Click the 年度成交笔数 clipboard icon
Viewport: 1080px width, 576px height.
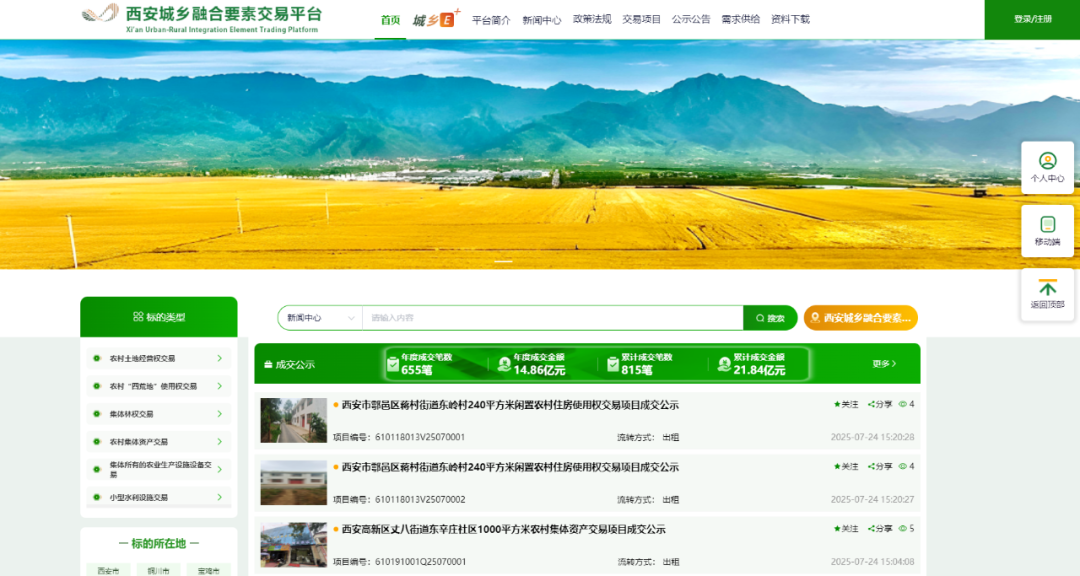393,364
